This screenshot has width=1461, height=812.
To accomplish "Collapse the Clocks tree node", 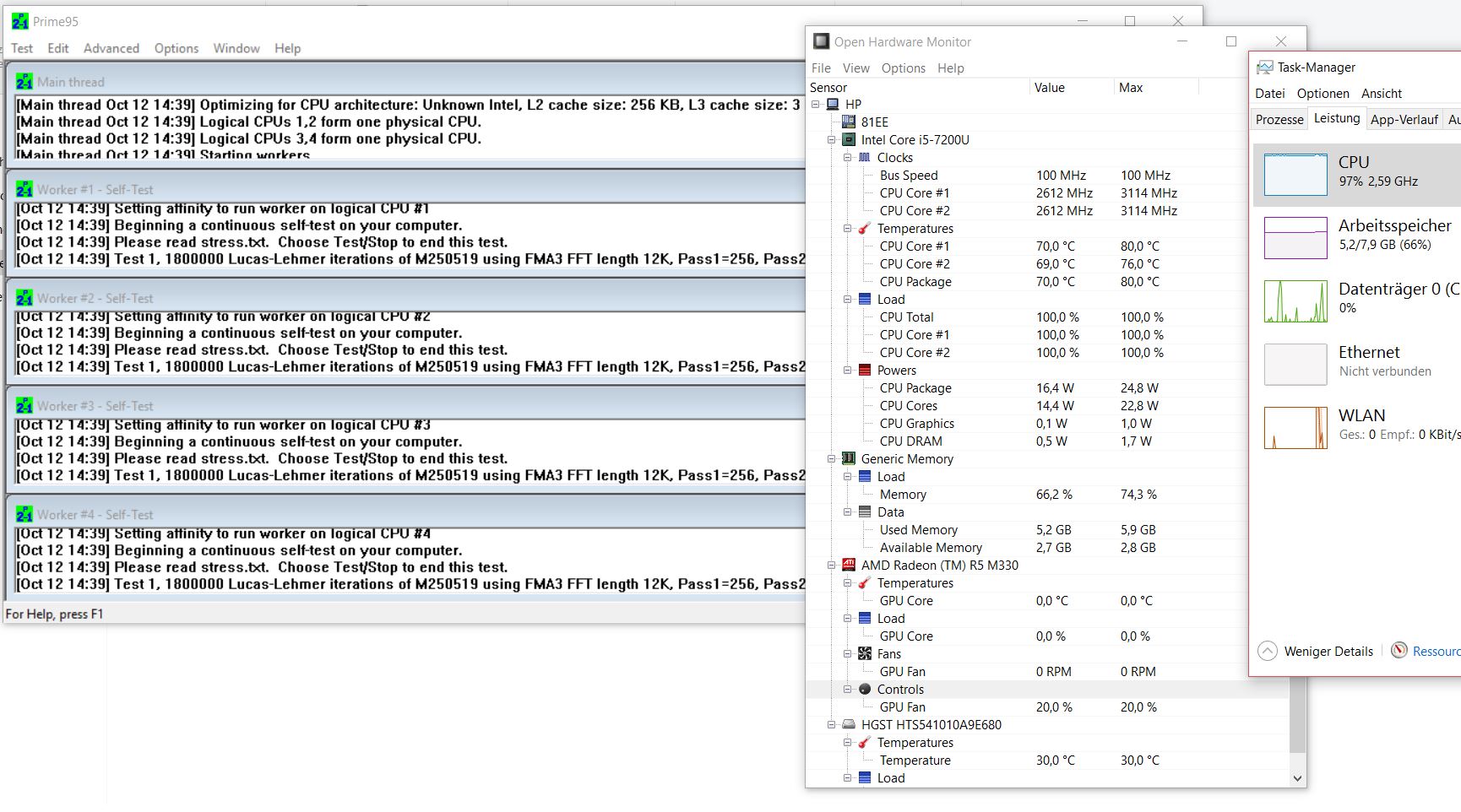I will point(848,158).
